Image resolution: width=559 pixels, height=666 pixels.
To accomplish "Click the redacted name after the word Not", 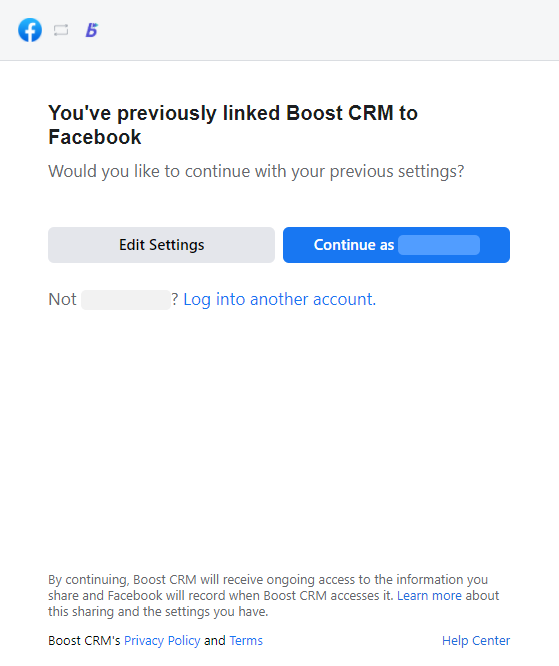I will (126, 300).
